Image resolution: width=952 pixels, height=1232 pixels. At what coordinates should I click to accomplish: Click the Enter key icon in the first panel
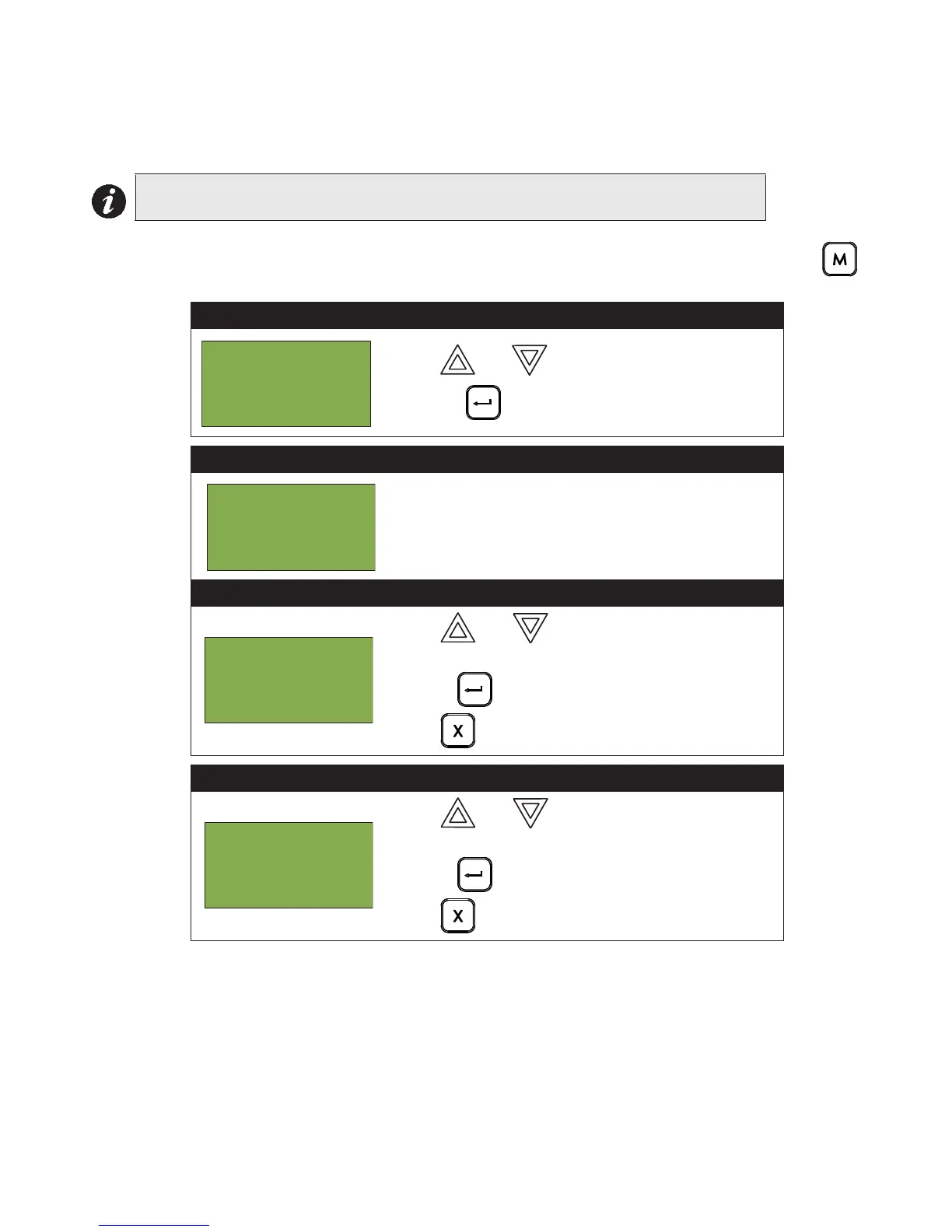(483, 404)
